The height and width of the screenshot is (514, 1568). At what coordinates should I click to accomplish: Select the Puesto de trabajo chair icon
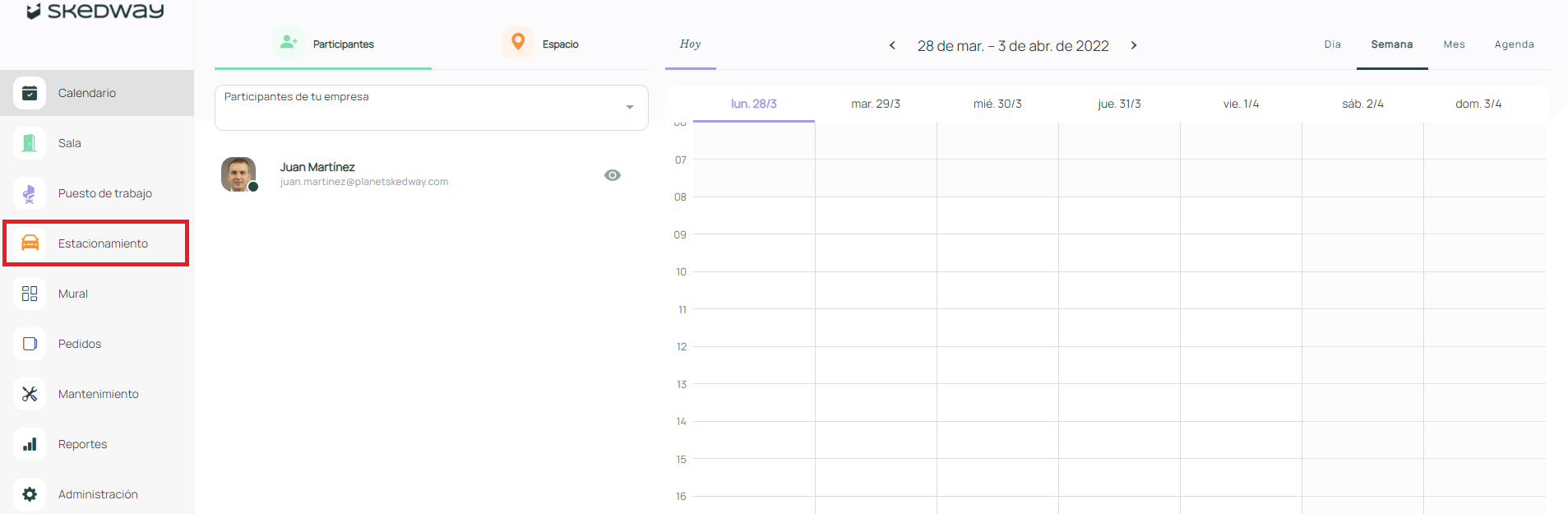point(30,193)
